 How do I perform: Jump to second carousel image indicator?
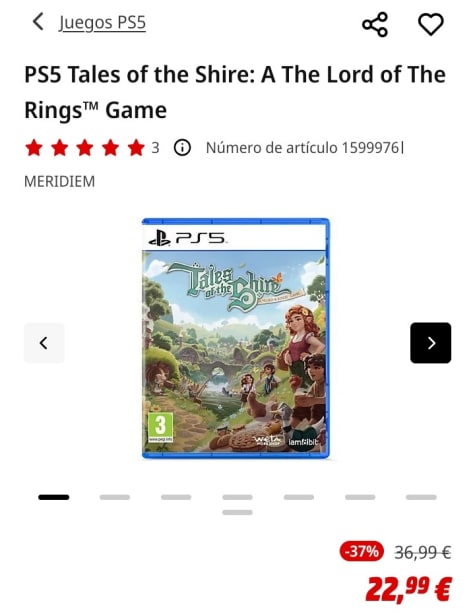click(115, 497)
